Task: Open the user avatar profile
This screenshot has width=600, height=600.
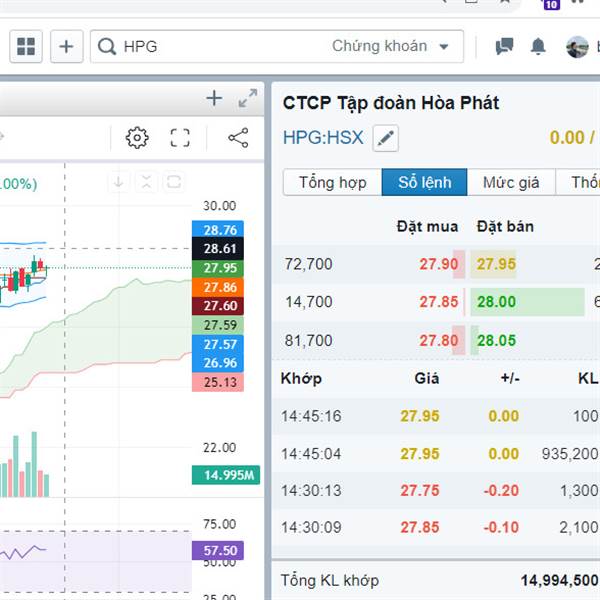Action: [x=577, y=47]
